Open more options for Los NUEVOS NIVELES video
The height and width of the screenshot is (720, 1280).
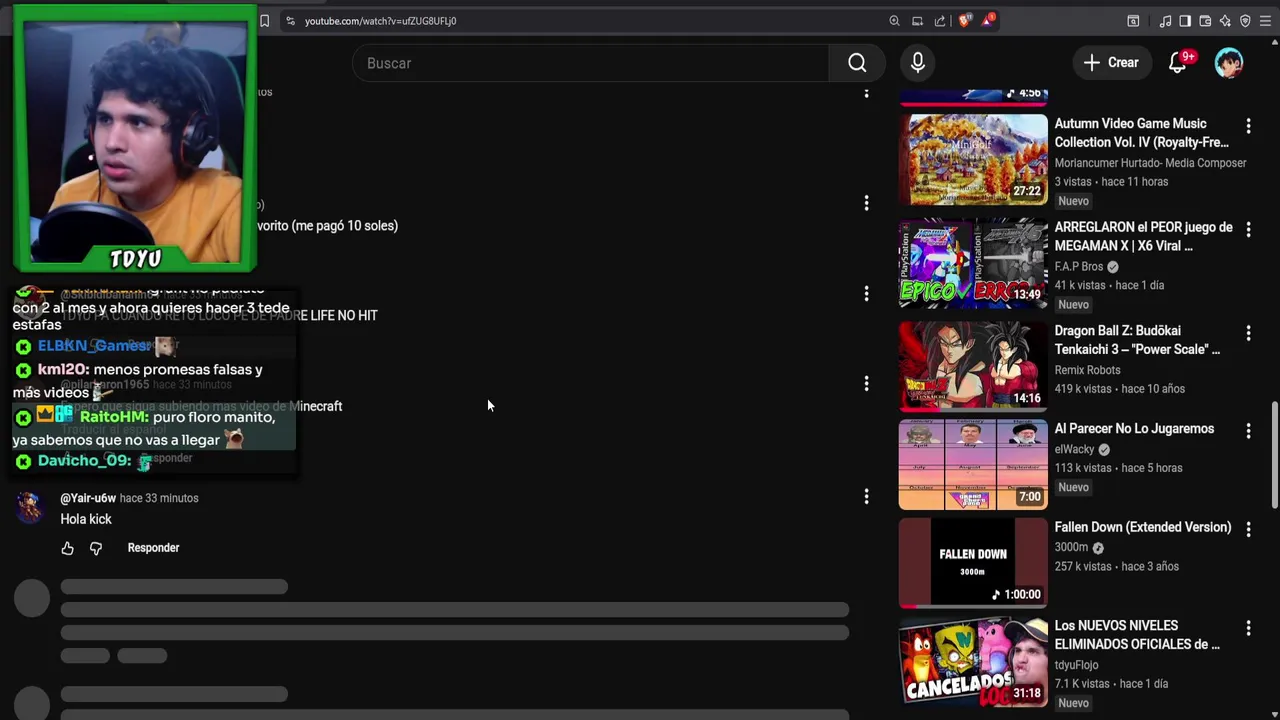[1248, 628]
